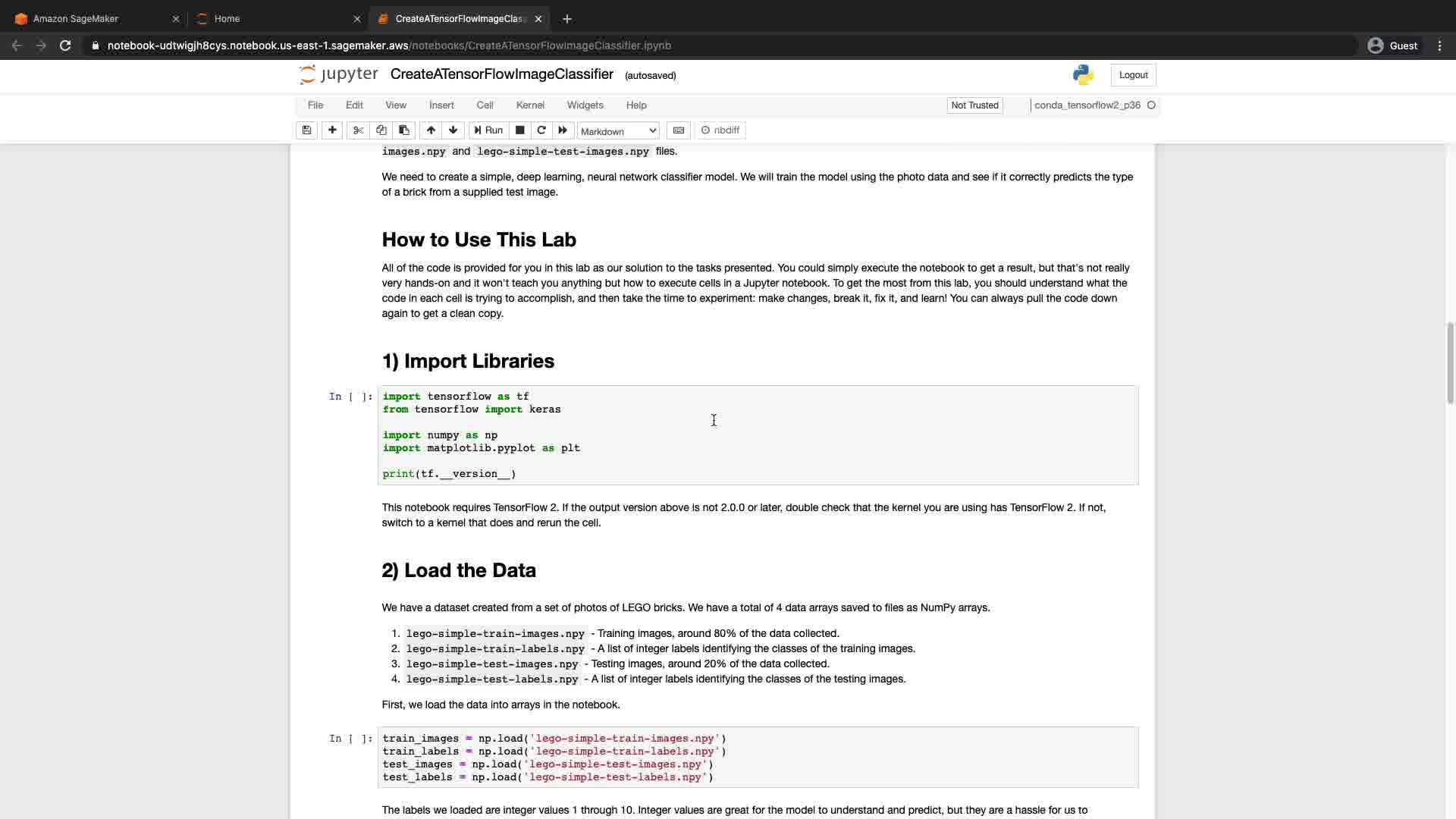Restart kernel and rerun all with fast-forward icon
Image resolution: width=1456 pixels, height=819 pixels.
(x=563, y=130)
